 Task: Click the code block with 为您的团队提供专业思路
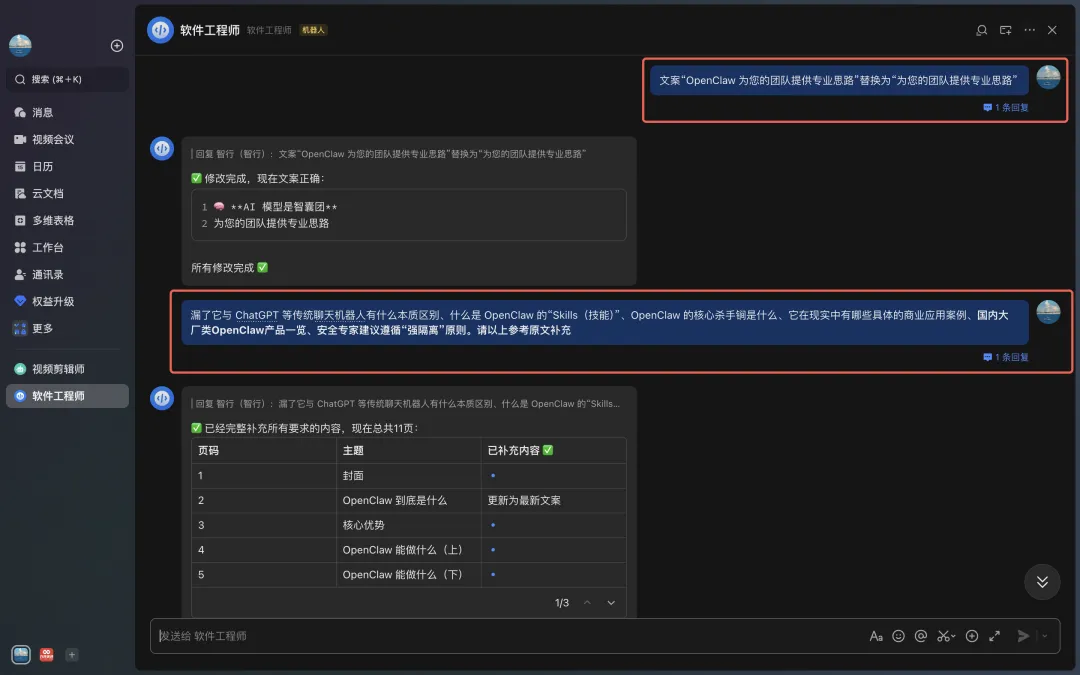click(408, 215)
